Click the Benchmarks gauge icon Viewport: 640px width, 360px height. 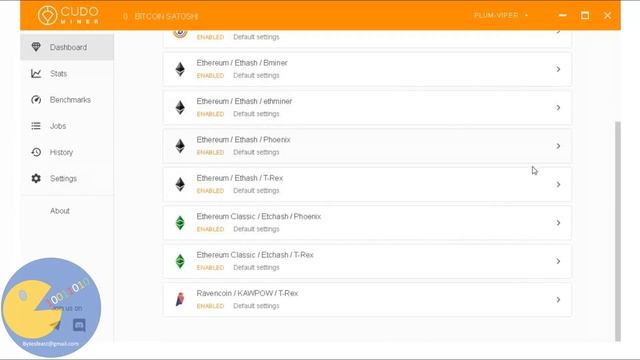tap(36, 100)
